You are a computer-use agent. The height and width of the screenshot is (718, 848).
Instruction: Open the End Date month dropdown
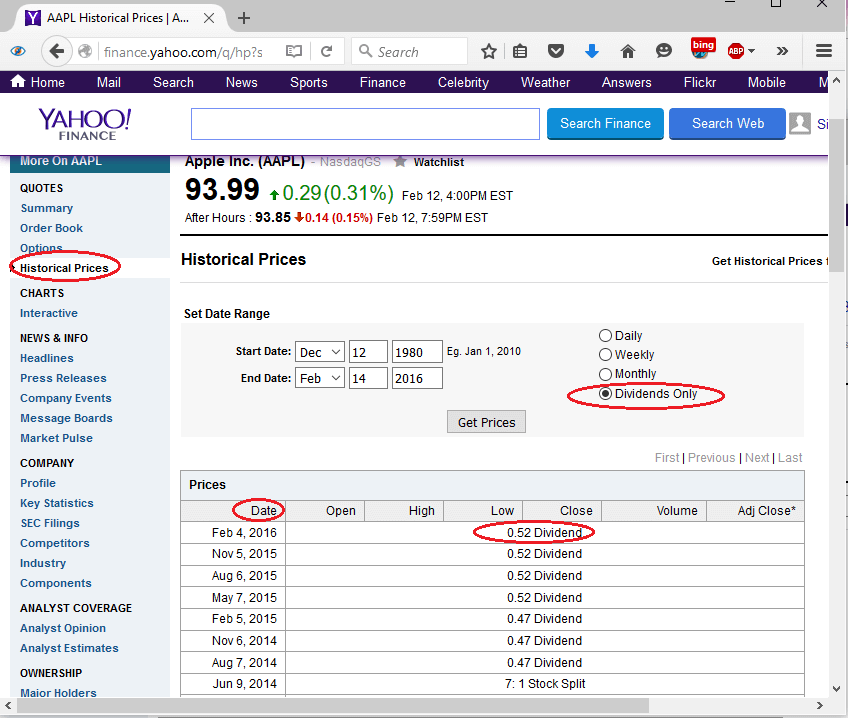pos(320,378)
